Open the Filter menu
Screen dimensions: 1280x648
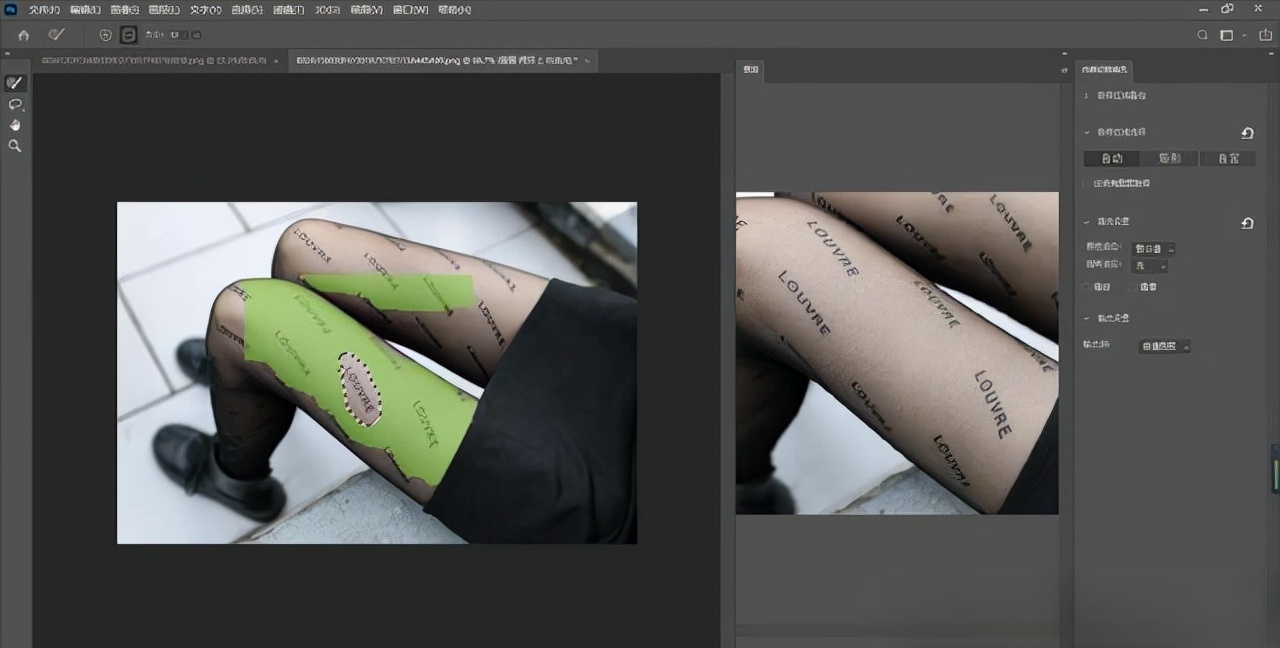click(288, 10)
